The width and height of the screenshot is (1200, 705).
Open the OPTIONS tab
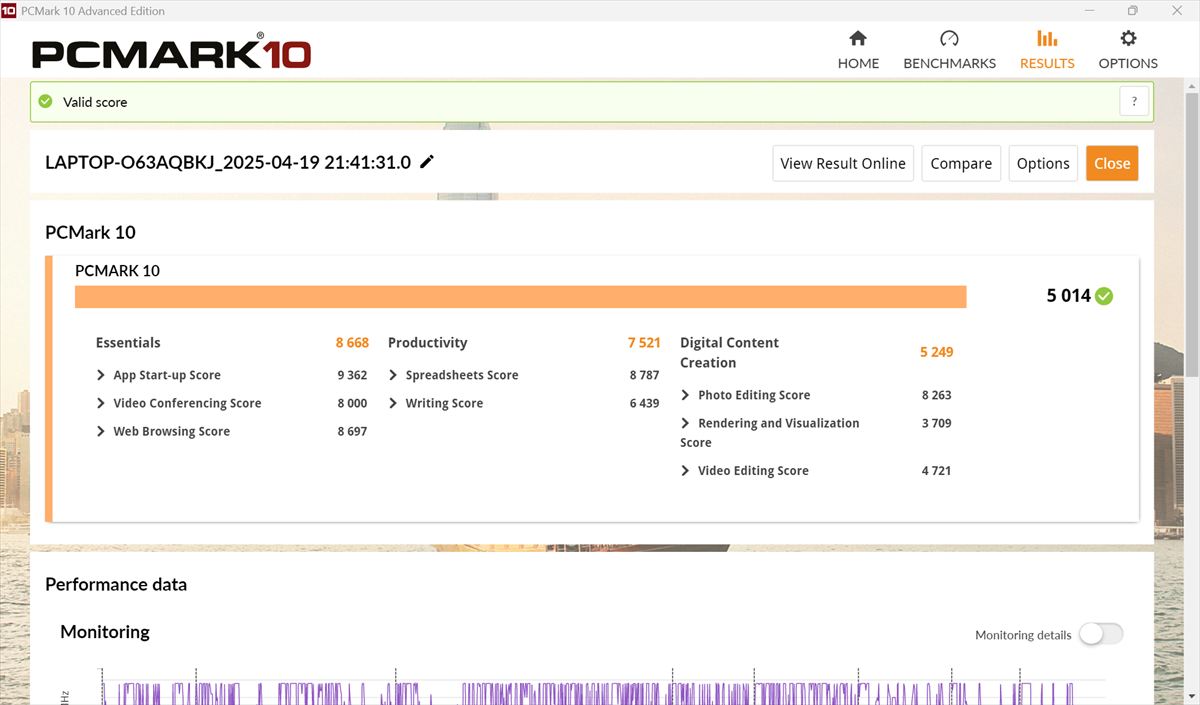[1128, 50]
